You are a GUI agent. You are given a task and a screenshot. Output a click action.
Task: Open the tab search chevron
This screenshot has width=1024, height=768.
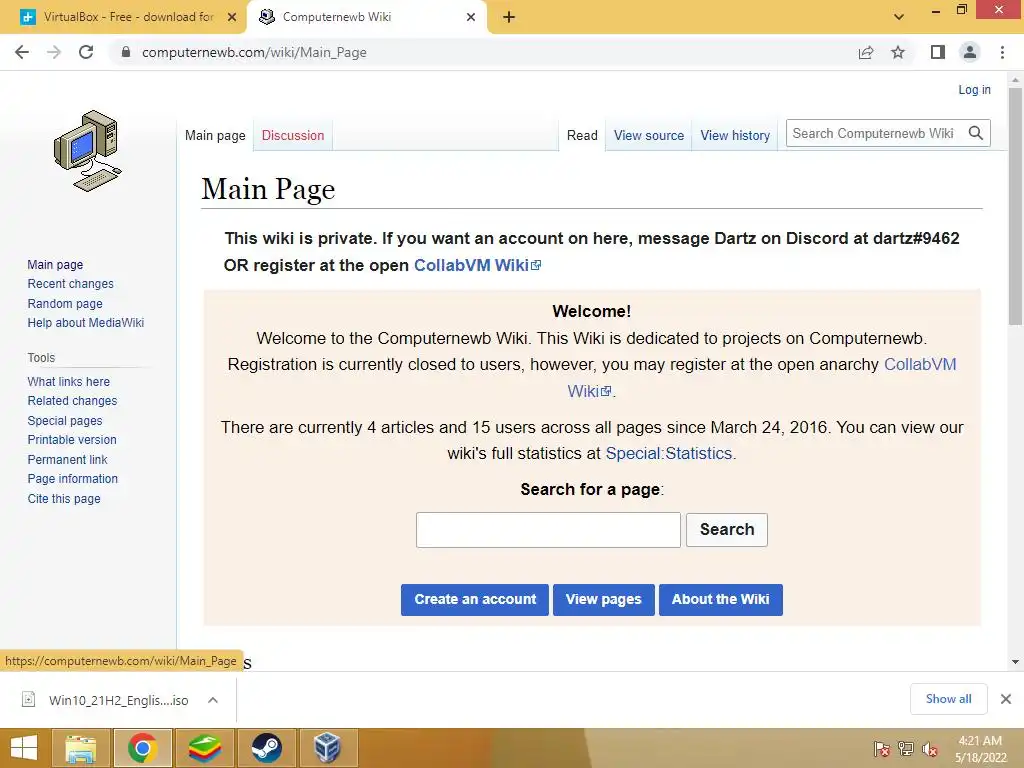(x=899, y=17)
